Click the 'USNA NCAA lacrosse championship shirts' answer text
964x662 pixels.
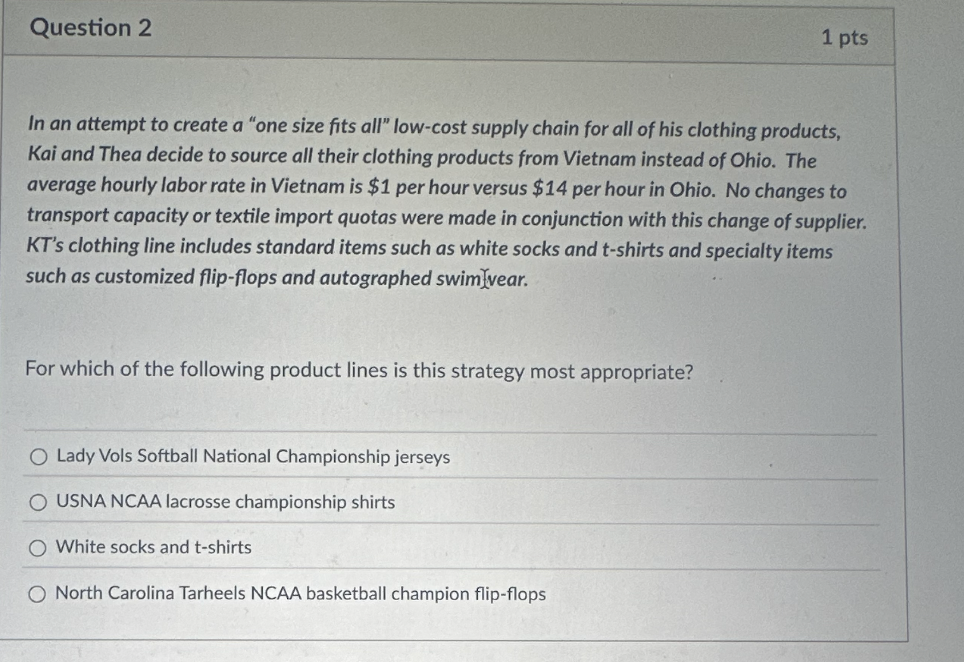click(x=225, y=502)
